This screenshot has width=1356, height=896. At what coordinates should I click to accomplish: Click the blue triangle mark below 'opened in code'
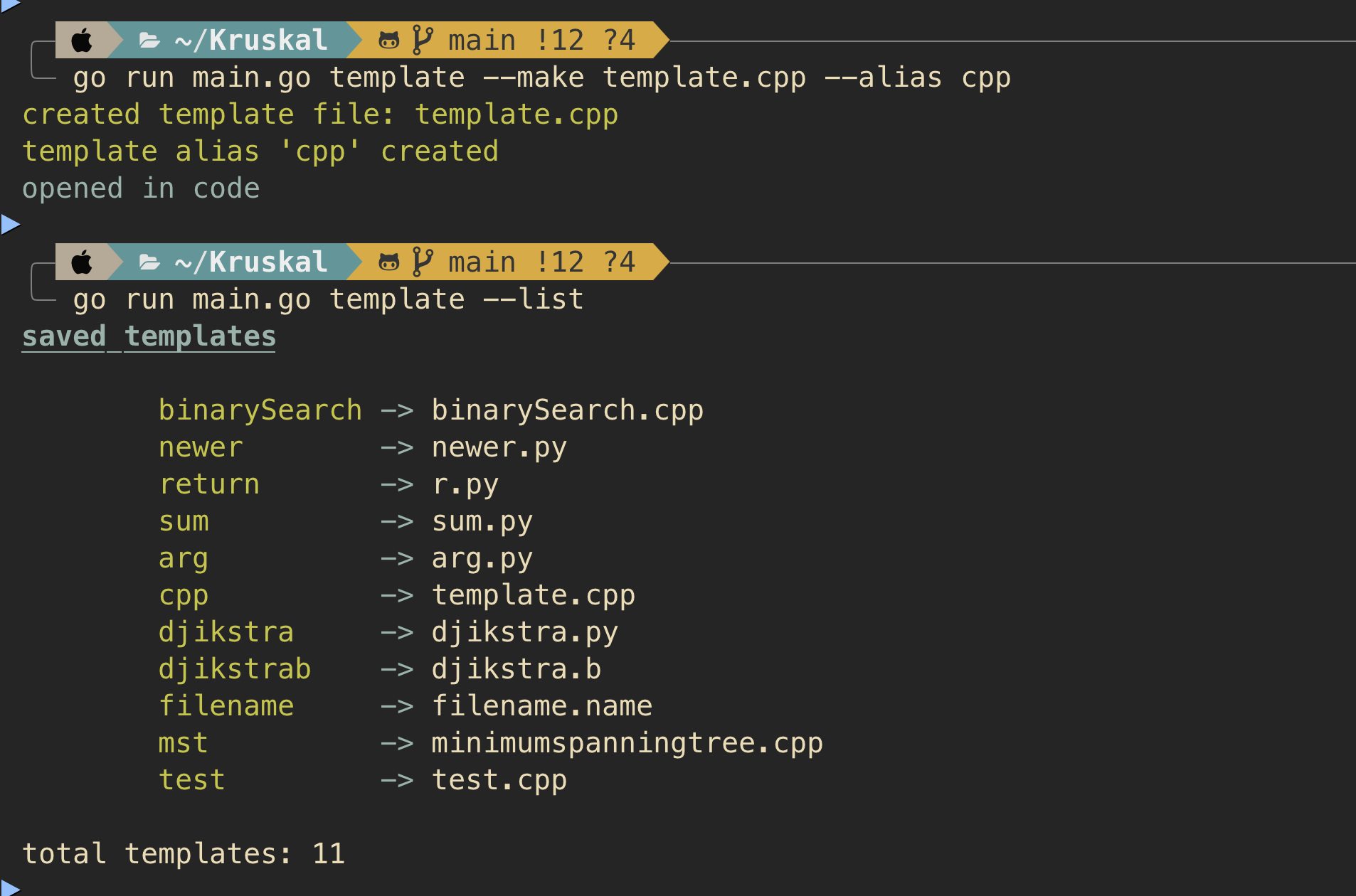(x=10, y=225)
